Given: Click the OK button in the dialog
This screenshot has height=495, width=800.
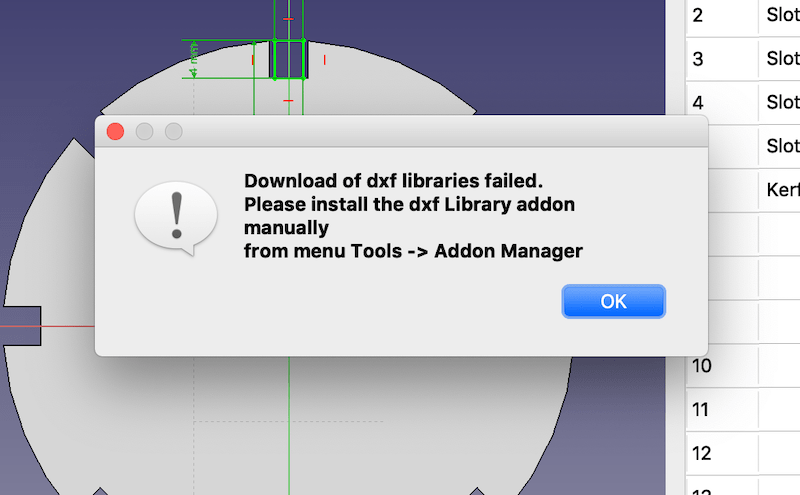Looking at the screenshot, I should coord(613,302).
